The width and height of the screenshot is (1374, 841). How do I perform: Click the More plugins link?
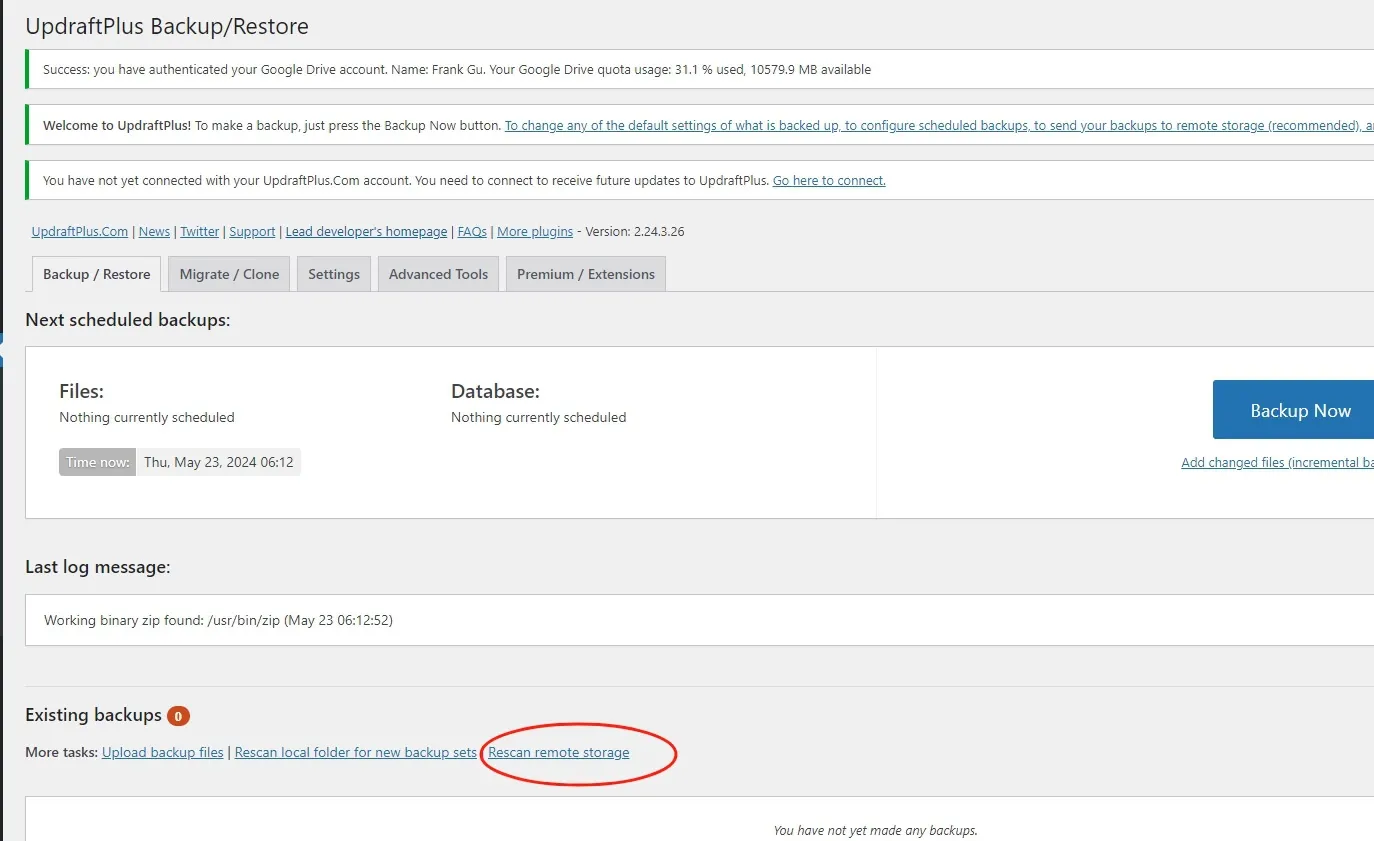click(x=535, y=231)
